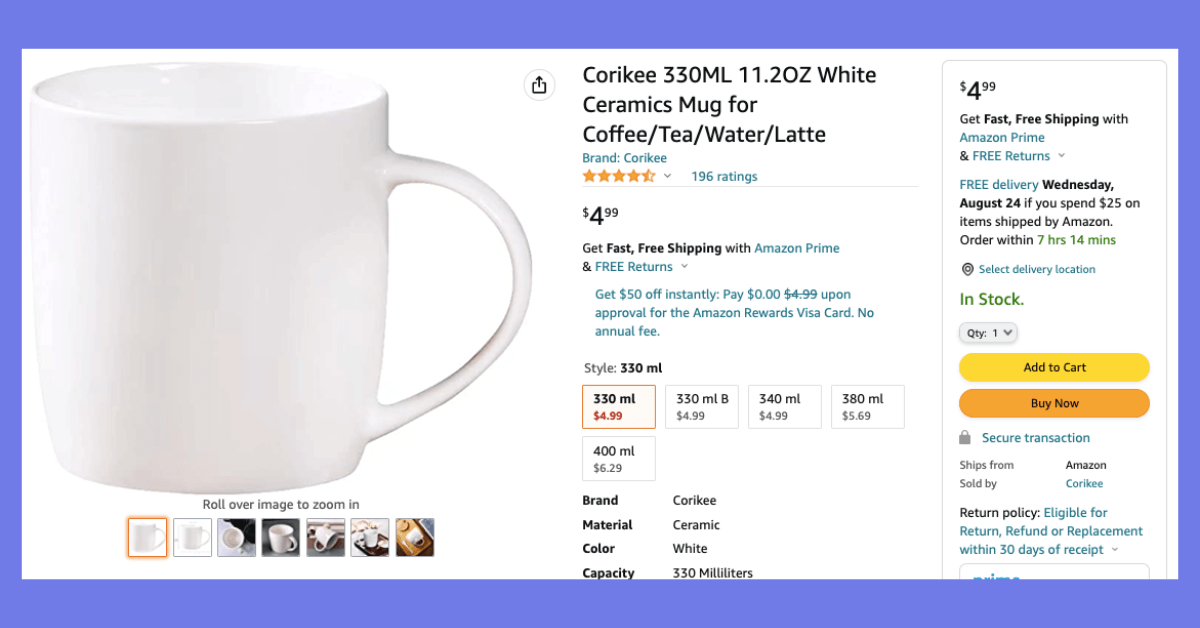The image size is (1200, 628).
Task: Expand the FREE Returns details chevron
Action: (684, 266)
